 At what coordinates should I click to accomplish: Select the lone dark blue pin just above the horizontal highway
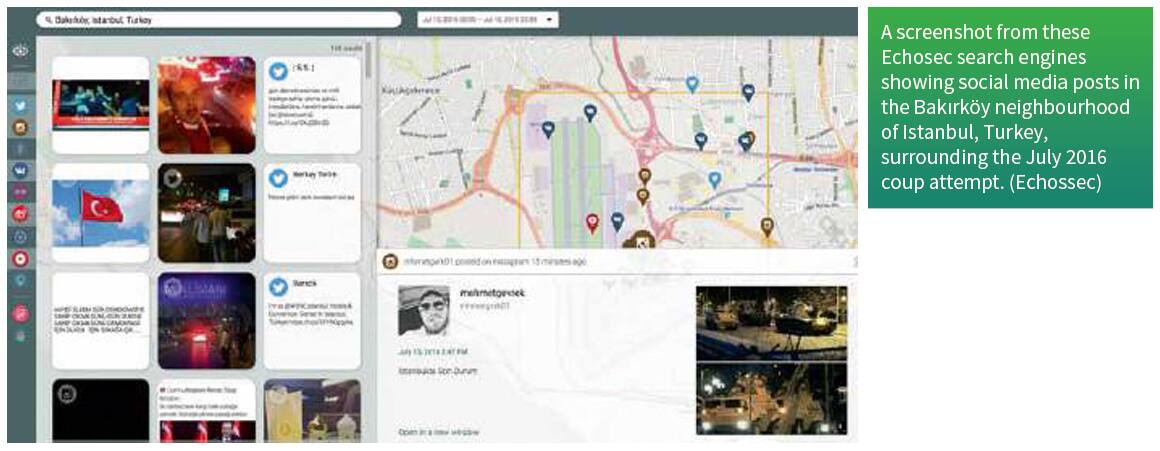coord(700,140)
